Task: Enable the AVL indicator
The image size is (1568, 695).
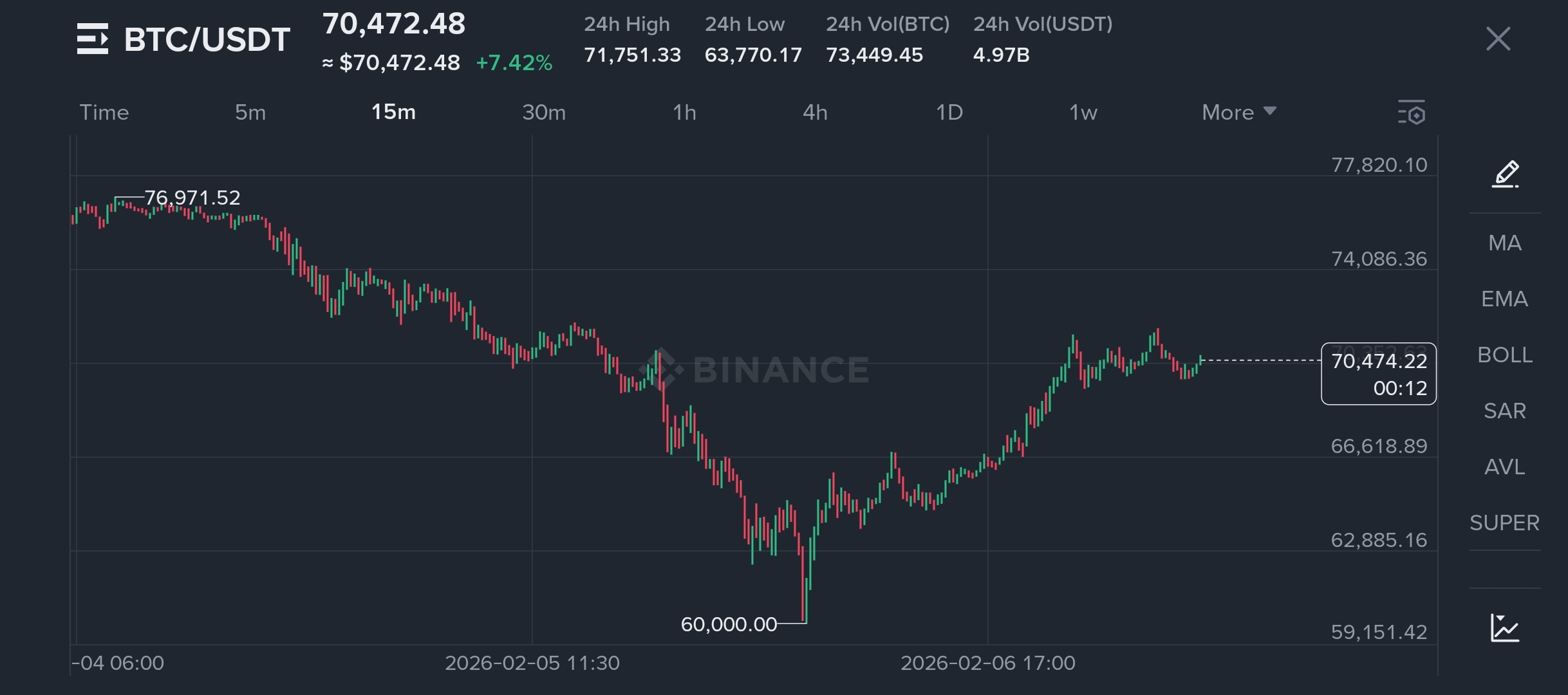Action: (1505, 467)
